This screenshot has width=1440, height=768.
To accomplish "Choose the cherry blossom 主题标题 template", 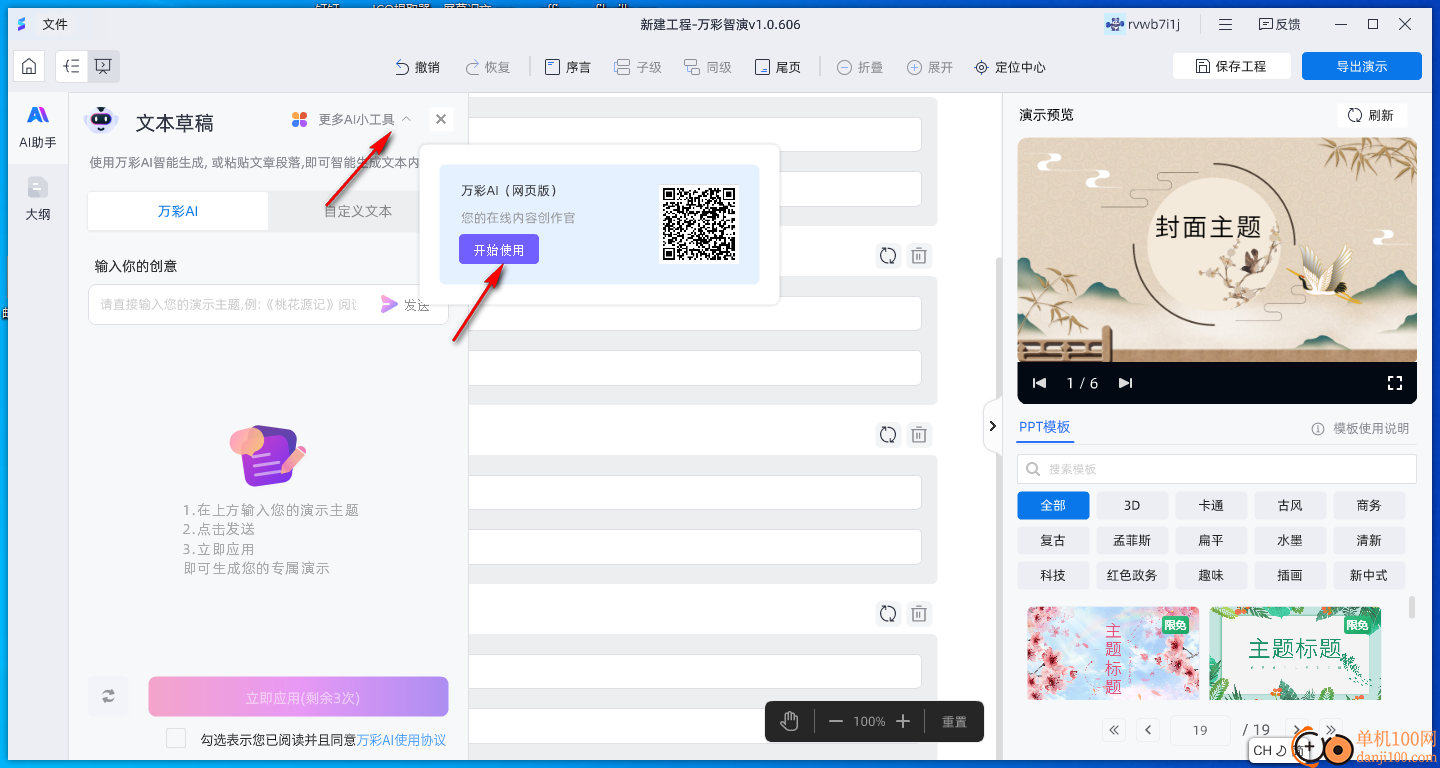I will [x=1113, y=653].
